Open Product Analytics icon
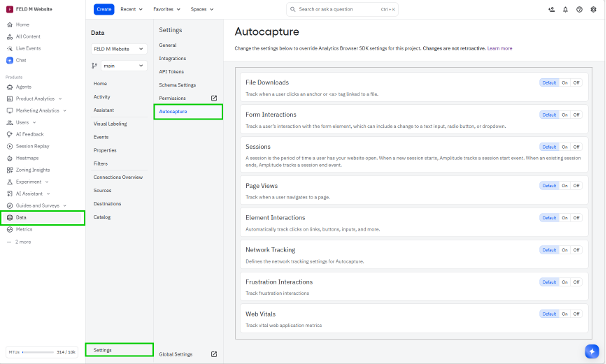The image size is (606, 364). click(10, 99)
